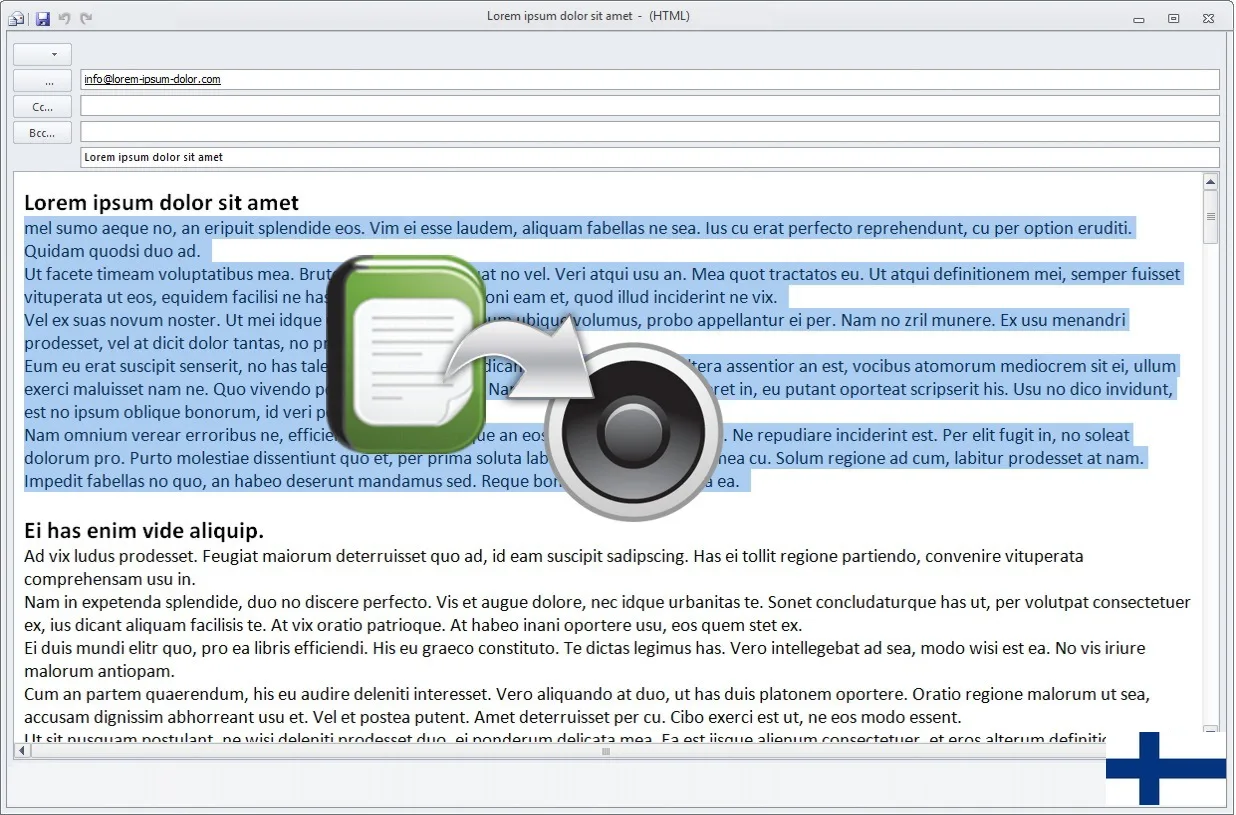Click the '...' recipient button

[x=43, y=81]
